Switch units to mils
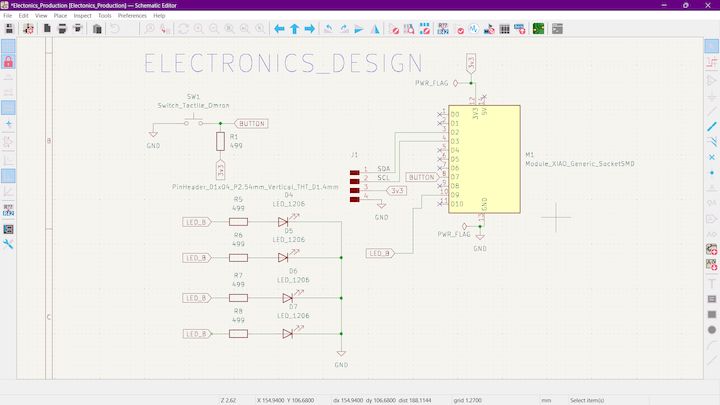Image resolution: width=720 pixels, height=405 pixels. [x=8, y=93]
